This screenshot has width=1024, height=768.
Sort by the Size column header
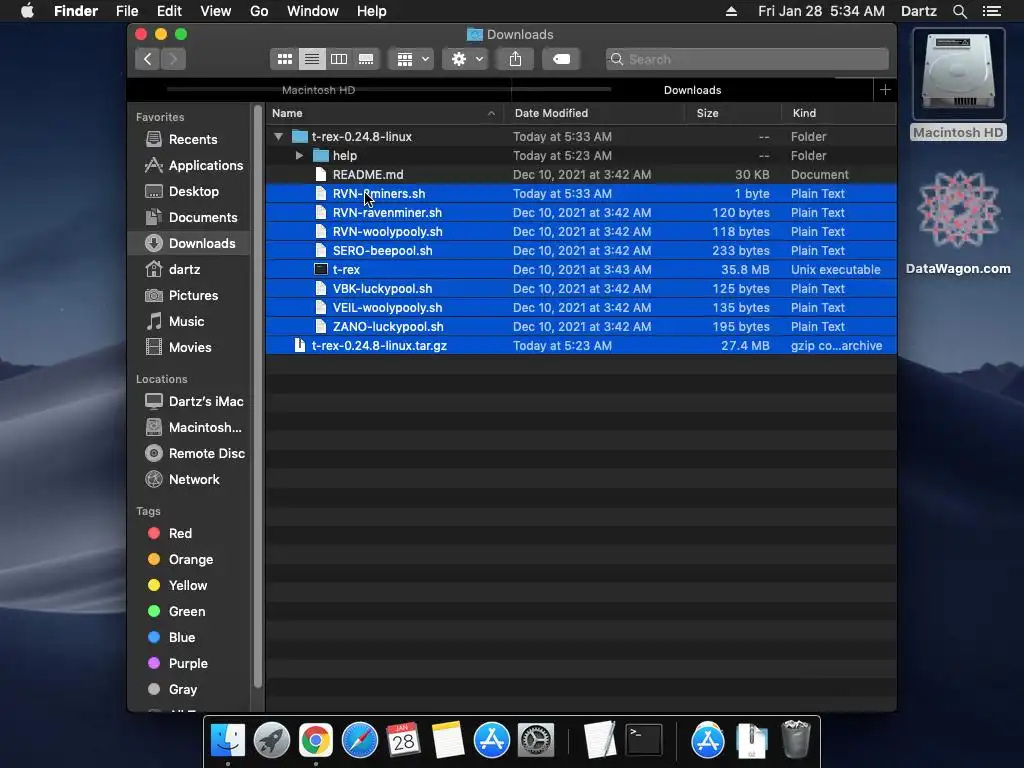(x=733, y=113)
